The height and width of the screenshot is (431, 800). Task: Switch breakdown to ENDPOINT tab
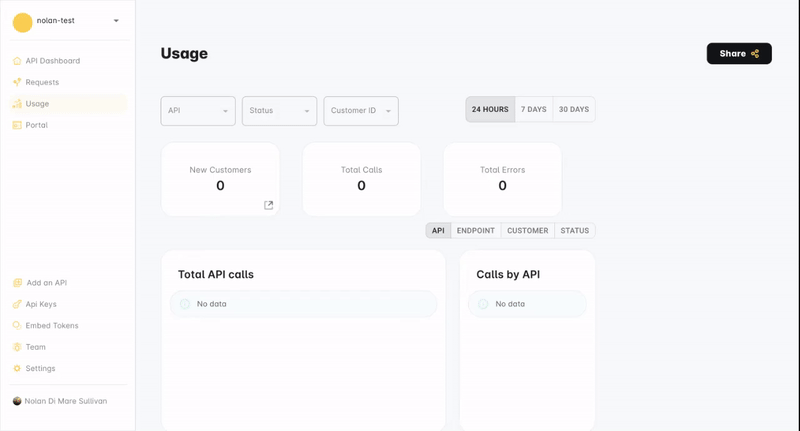pos(476,231)
